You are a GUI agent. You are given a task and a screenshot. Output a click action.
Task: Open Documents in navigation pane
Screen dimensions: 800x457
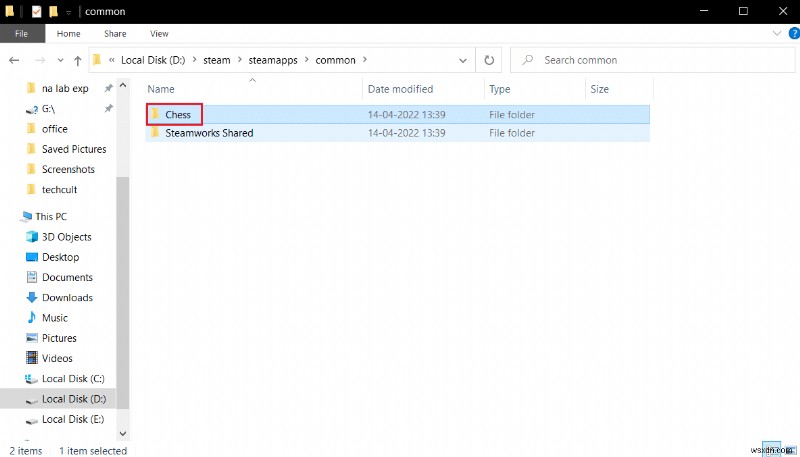67,277
